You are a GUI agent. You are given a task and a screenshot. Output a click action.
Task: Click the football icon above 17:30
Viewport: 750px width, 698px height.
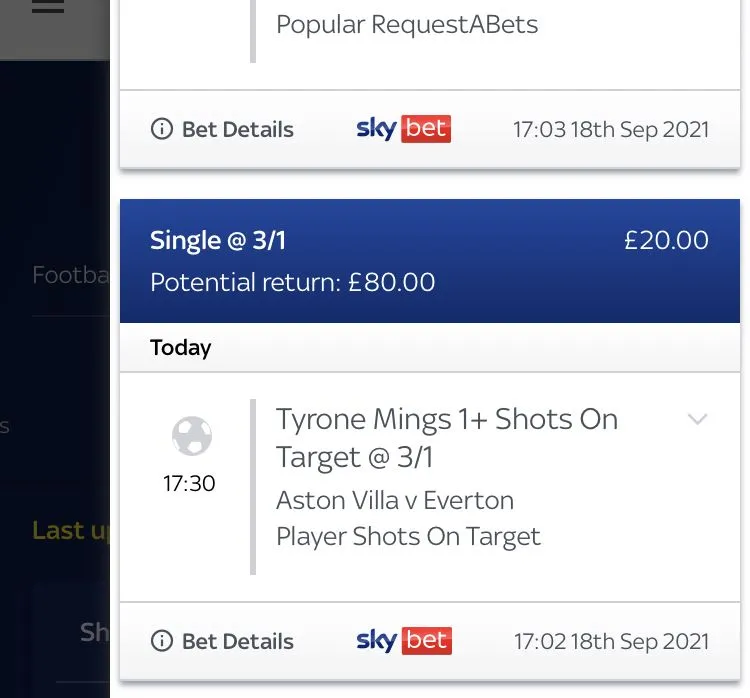point(191,437)
